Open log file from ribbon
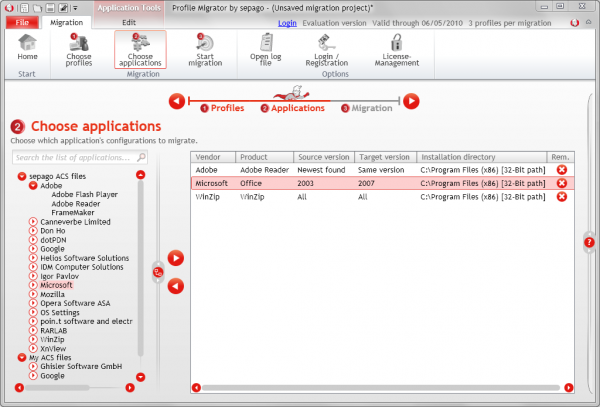 click(x=266, y=50)
